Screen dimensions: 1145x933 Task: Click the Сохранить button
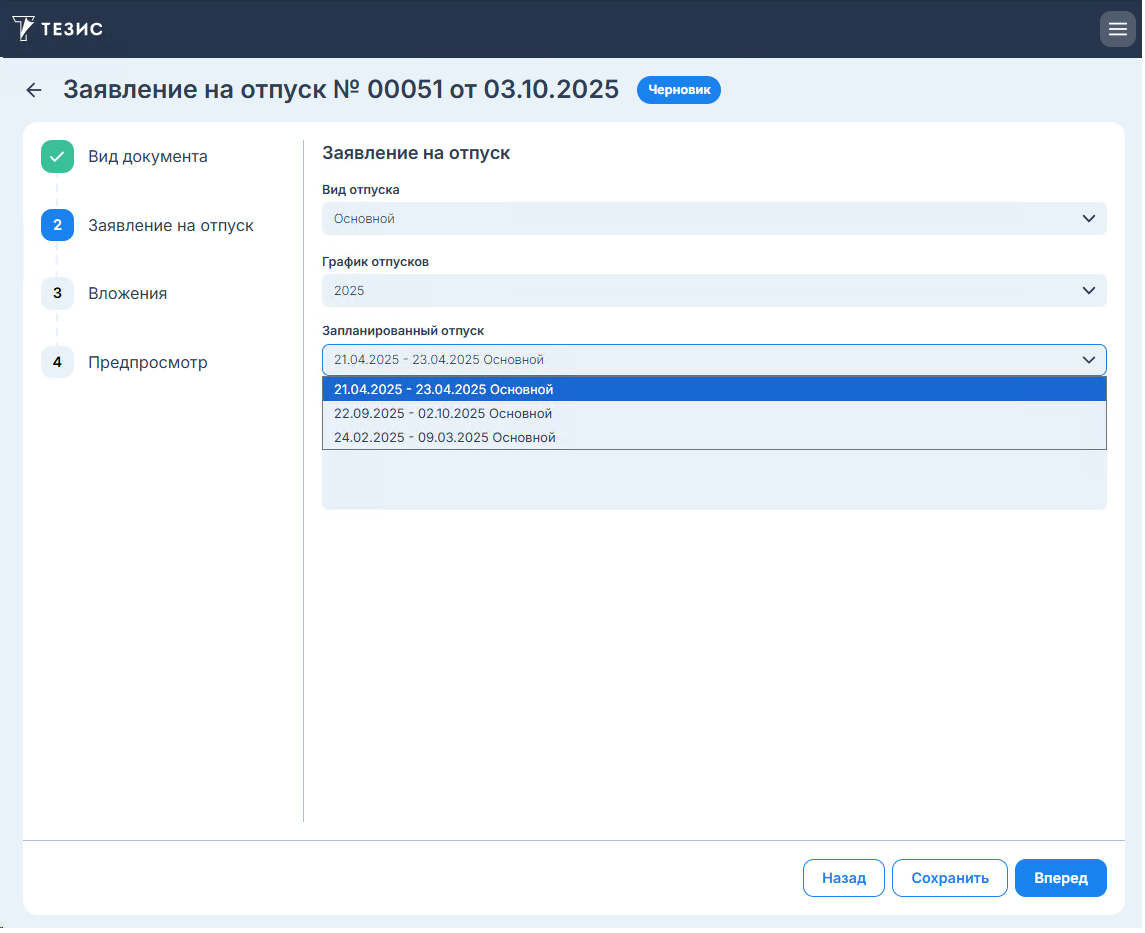949,878
